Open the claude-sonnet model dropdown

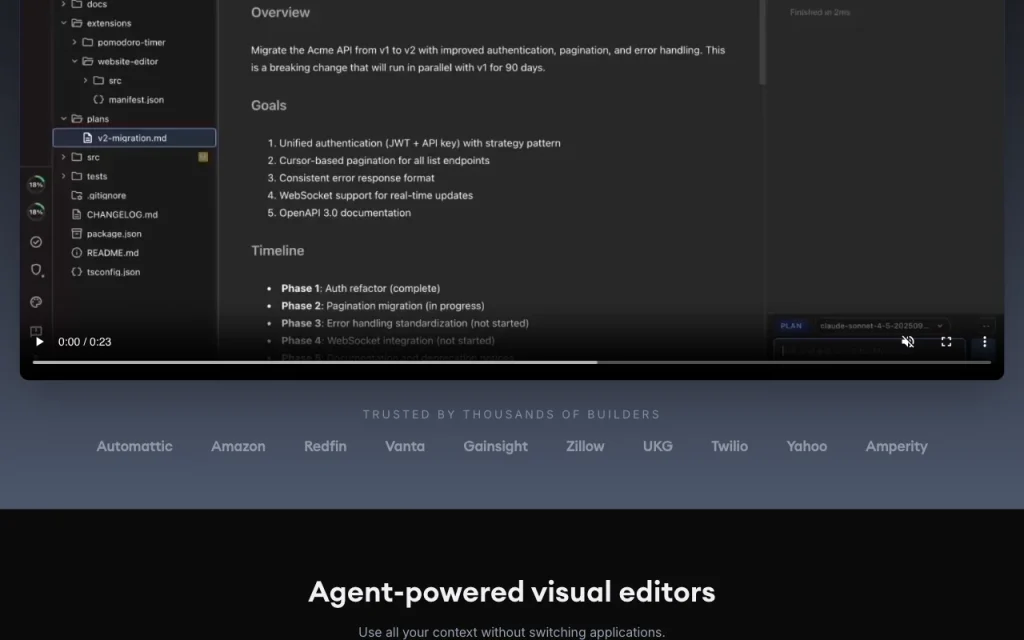tap(882, 326)
